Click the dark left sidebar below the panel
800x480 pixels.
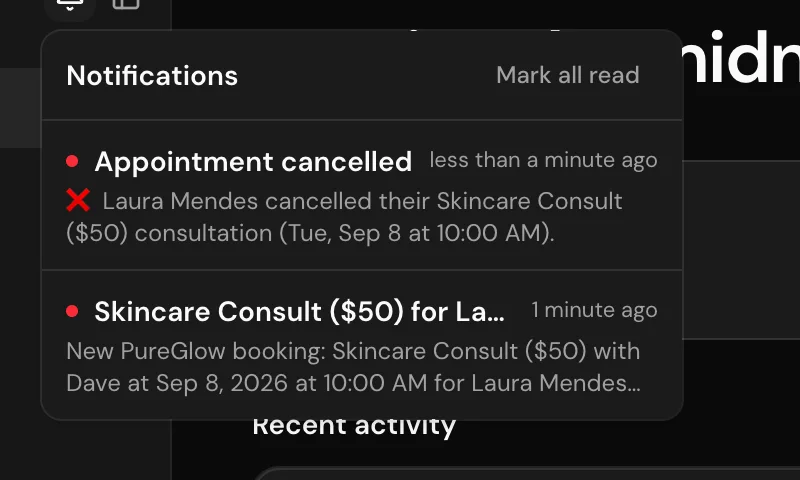(85, 450)
